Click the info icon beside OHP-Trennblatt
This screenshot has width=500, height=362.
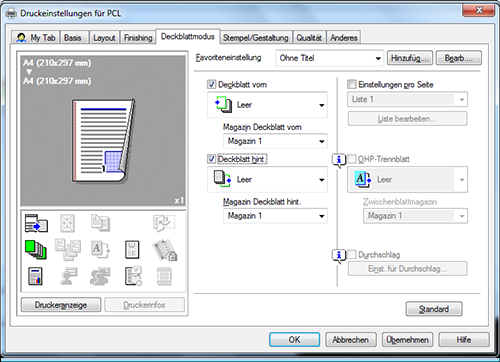point(339,161)
